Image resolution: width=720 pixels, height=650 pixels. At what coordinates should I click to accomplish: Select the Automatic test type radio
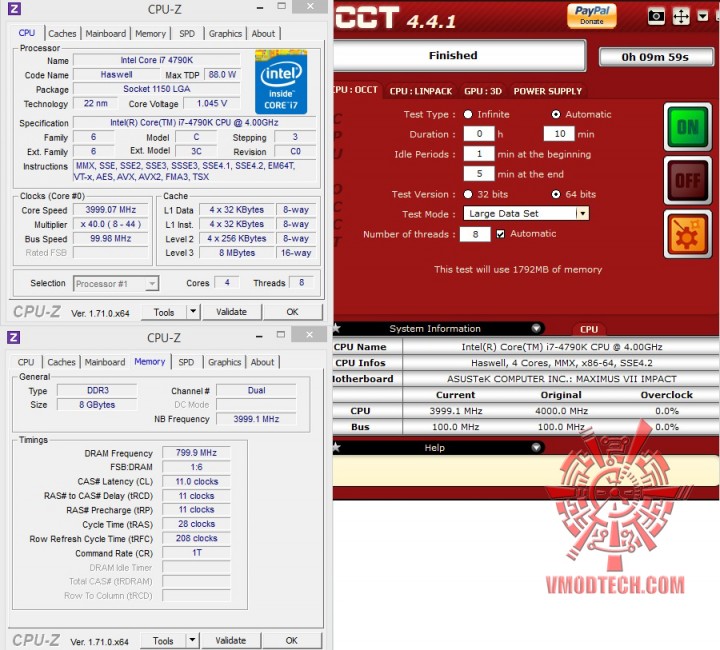pyautogui.click(x=556, y=114)
